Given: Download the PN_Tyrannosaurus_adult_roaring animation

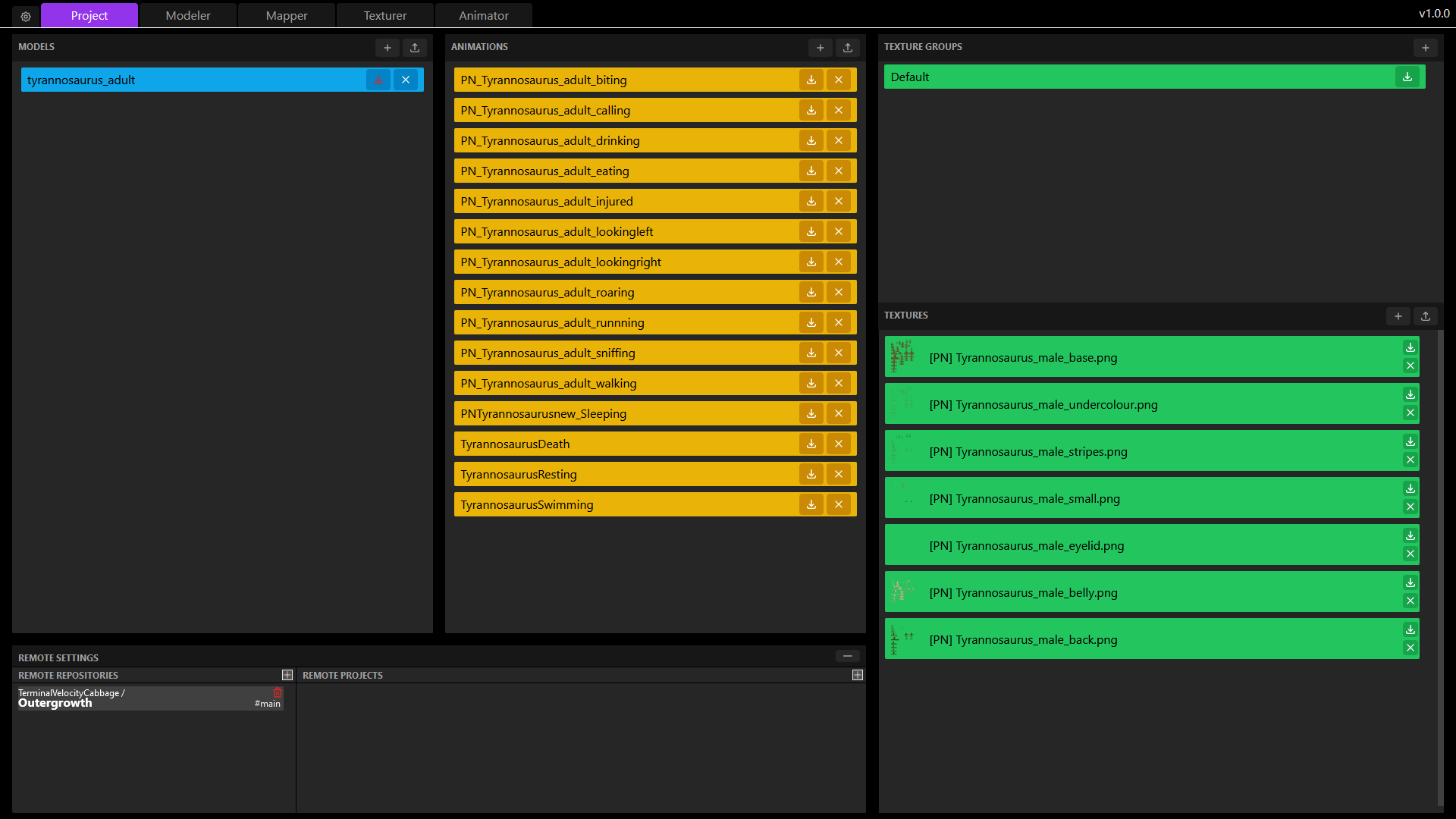Looking at the screenshot, I should point(811,292).
